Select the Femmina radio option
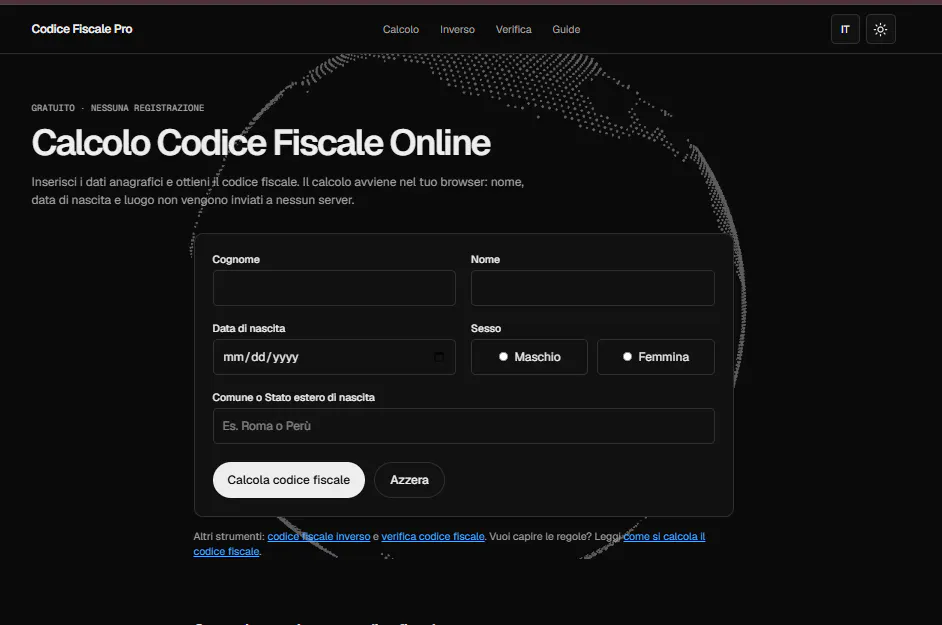Image resolution: width=942 pixels, height=625 pixels. point(655,357)
